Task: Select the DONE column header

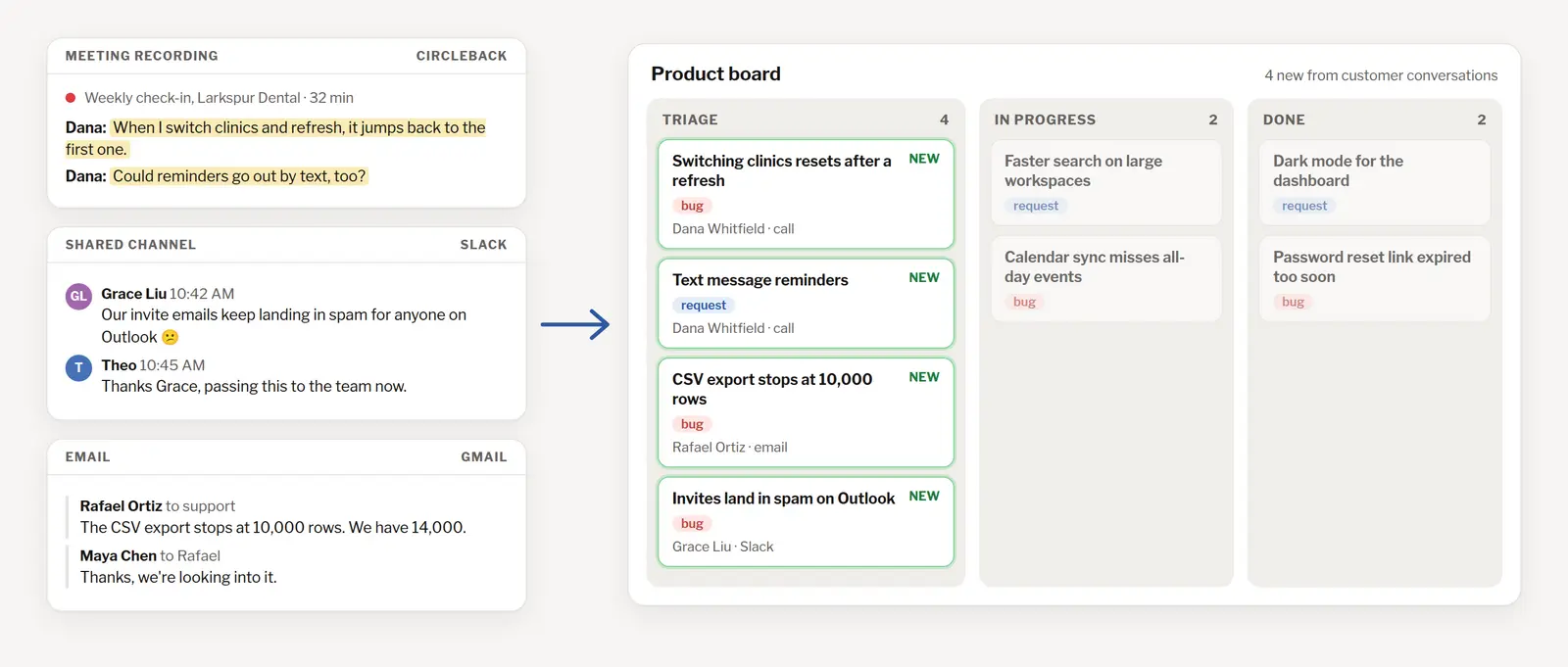Action: tap(1284, 119)
